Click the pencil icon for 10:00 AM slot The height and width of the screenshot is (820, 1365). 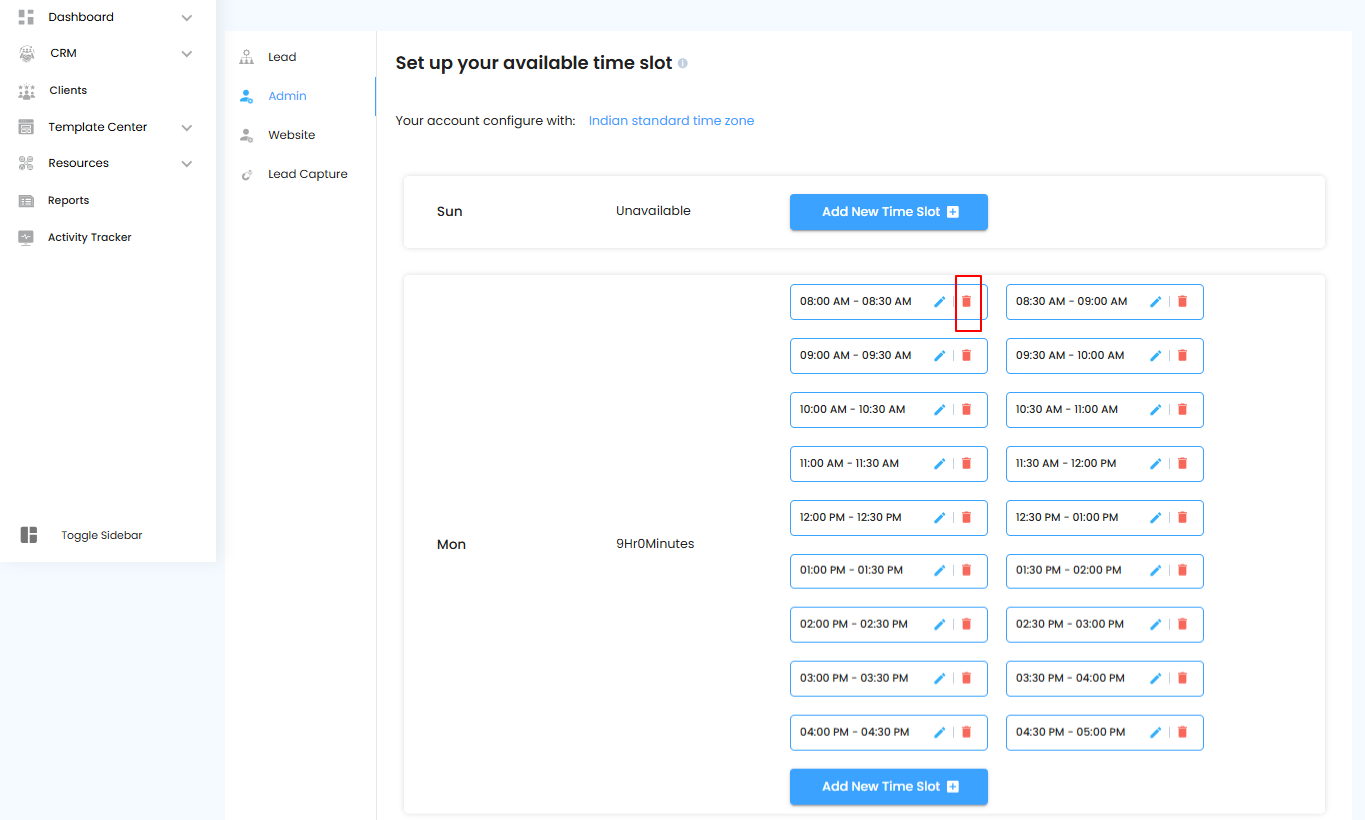tap(939, 409)
